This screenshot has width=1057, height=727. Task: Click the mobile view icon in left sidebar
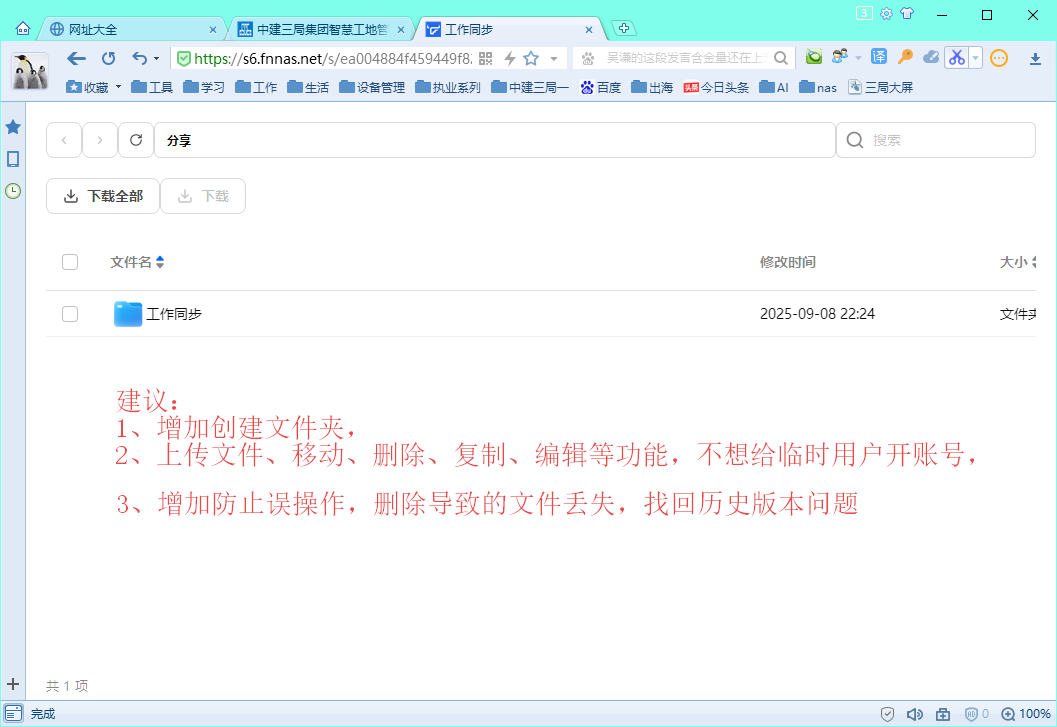tap(13, 158)
